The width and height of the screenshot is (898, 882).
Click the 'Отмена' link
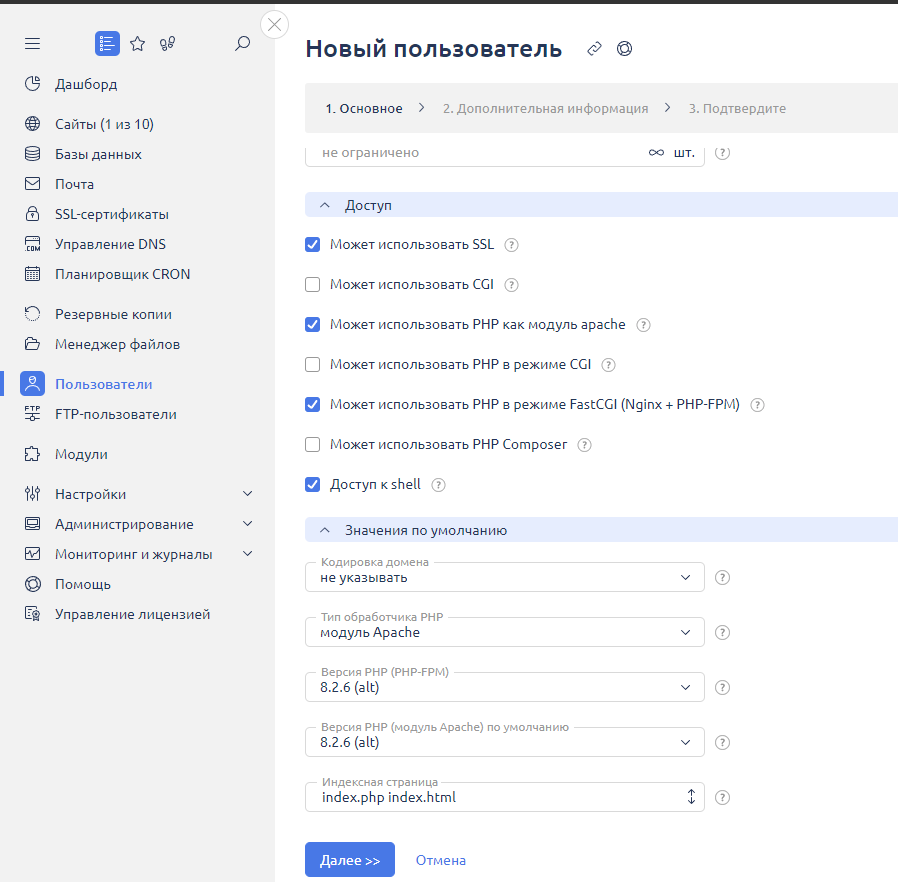click(440, 860)
